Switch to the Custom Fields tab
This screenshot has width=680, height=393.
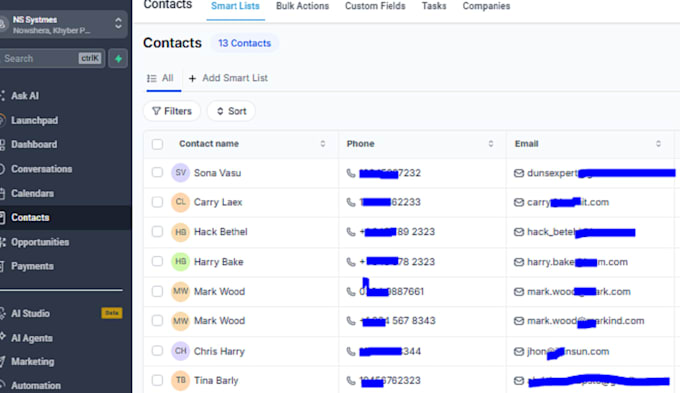375,6
